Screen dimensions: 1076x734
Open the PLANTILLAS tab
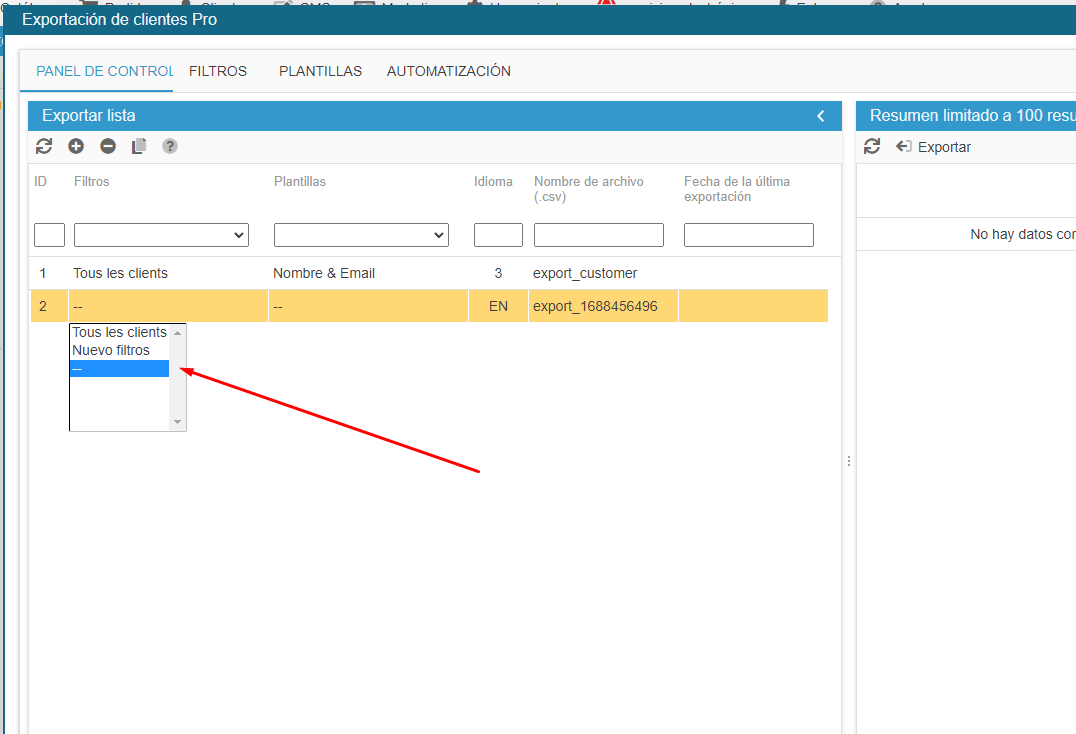(320, 71)
